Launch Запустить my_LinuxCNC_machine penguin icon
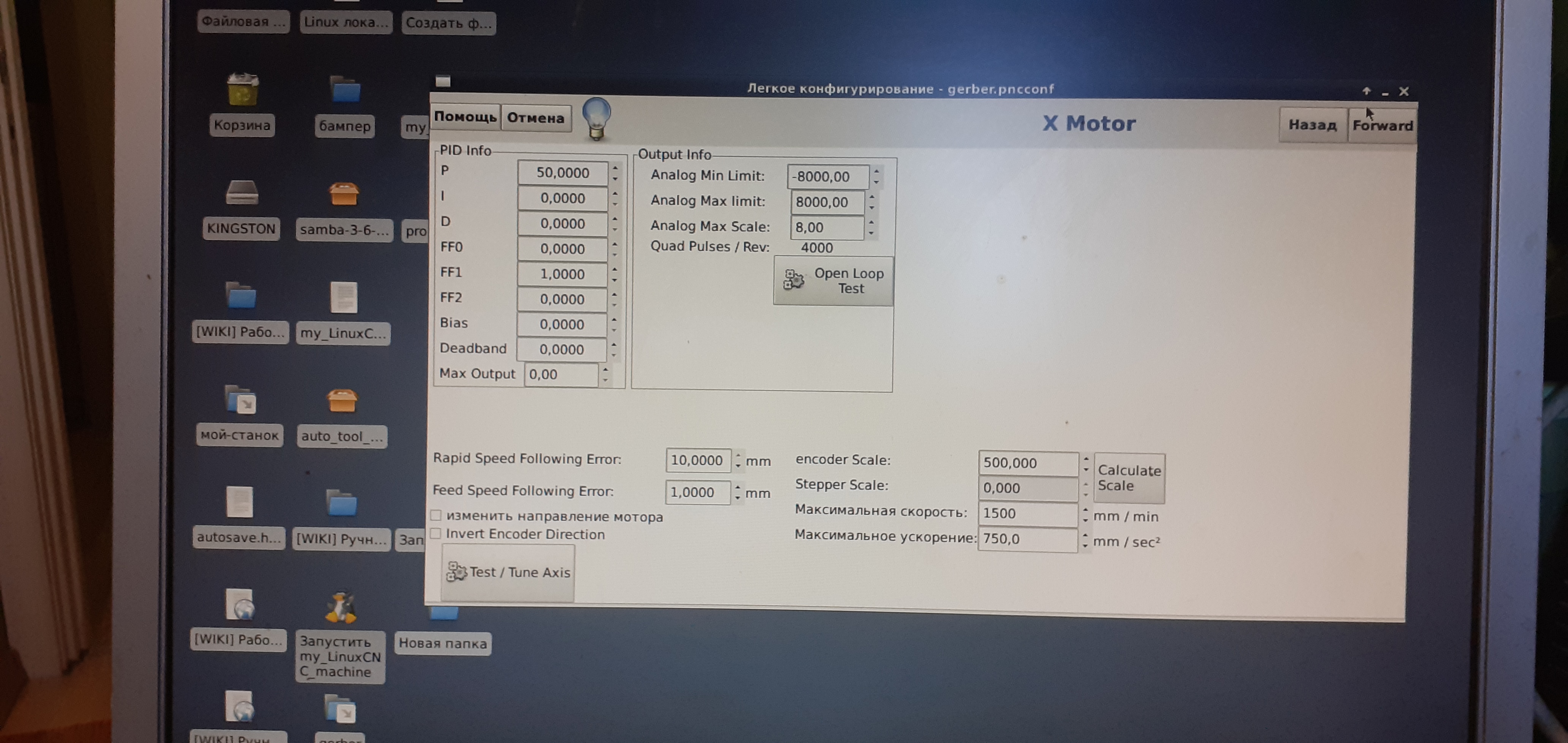 click(x=340, y=608)
